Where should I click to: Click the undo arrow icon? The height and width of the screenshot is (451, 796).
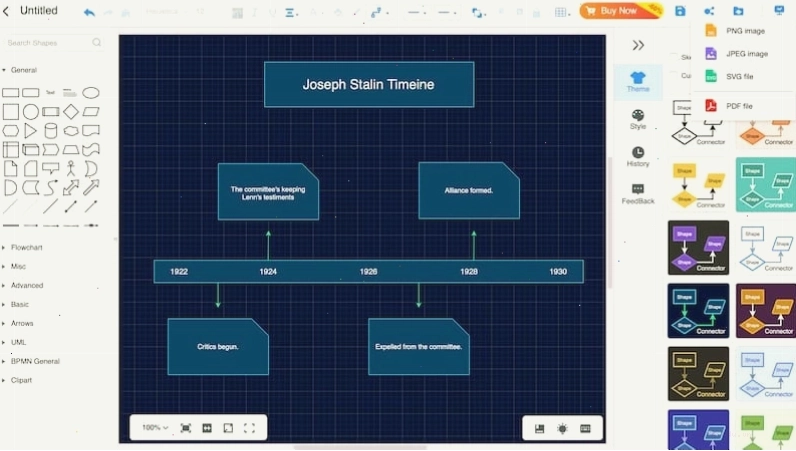[x=89, y=12]
